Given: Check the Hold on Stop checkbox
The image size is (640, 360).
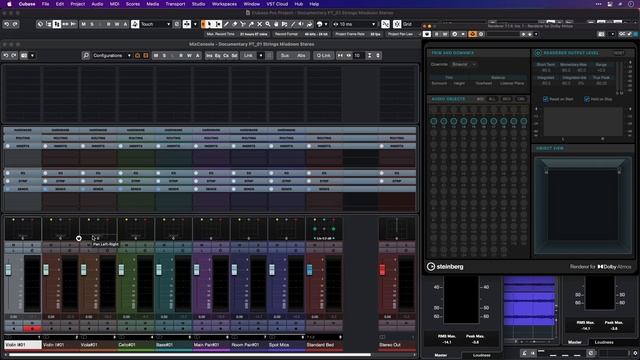Looking at the screenshot, I should 587,99.
